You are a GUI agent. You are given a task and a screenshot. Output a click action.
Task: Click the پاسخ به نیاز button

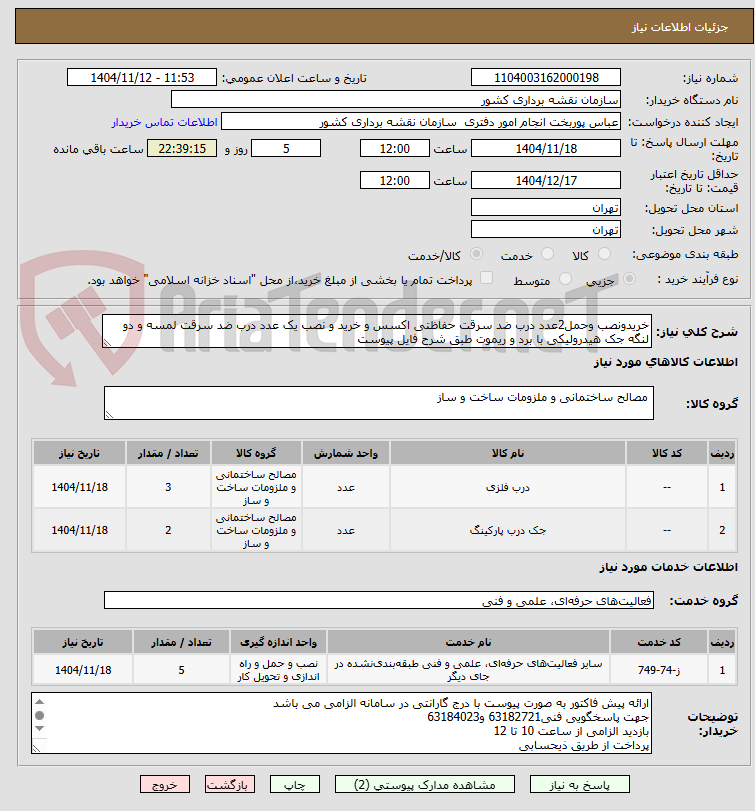pyautogui.click(x=580, y=784)
